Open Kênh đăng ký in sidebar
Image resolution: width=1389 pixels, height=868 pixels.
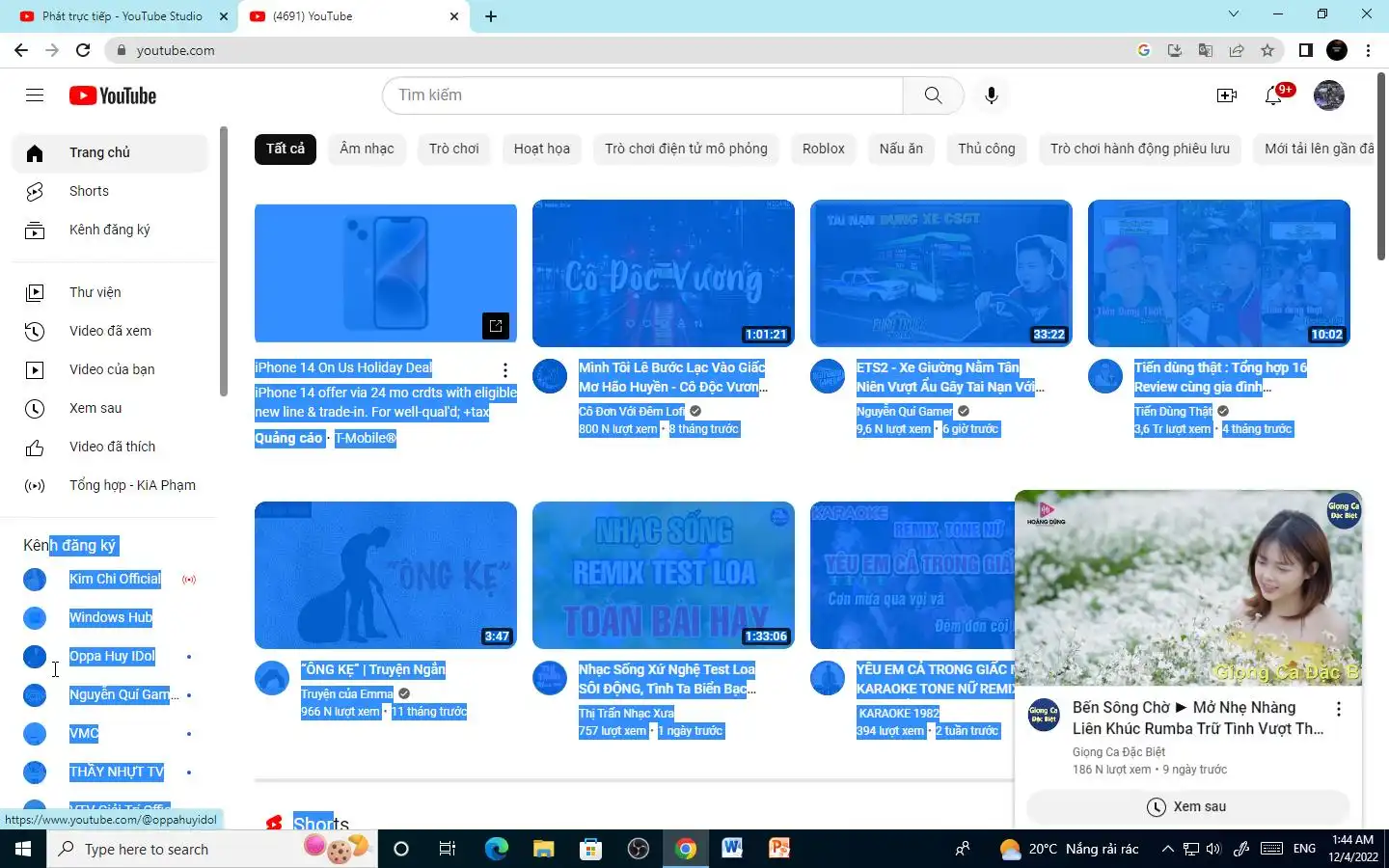(110, 230)
